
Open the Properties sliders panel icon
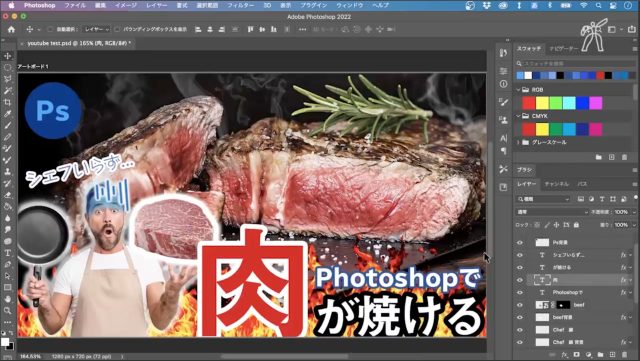[503, 71]
